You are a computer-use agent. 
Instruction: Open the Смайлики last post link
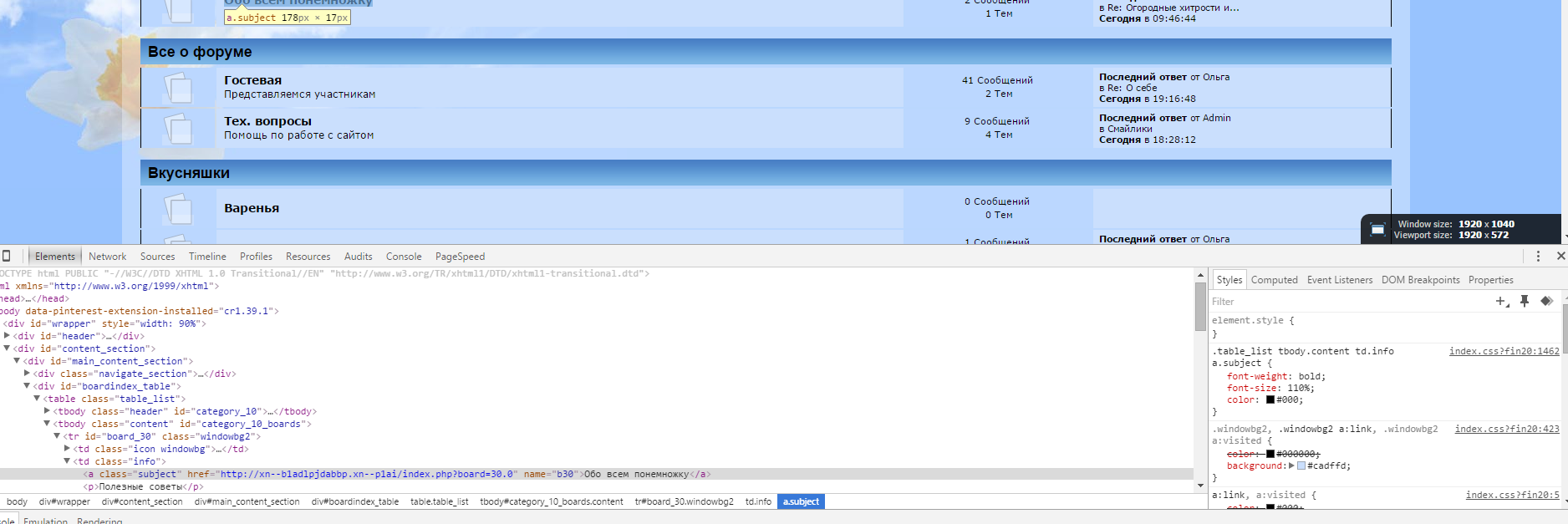pos(1130,129)
